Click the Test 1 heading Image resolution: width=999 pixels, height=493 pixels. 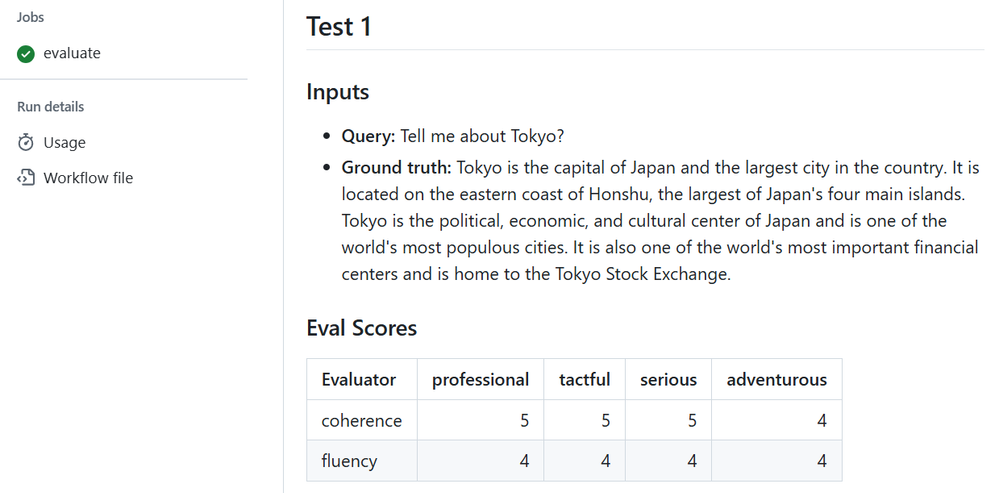[x=339, y=27]
